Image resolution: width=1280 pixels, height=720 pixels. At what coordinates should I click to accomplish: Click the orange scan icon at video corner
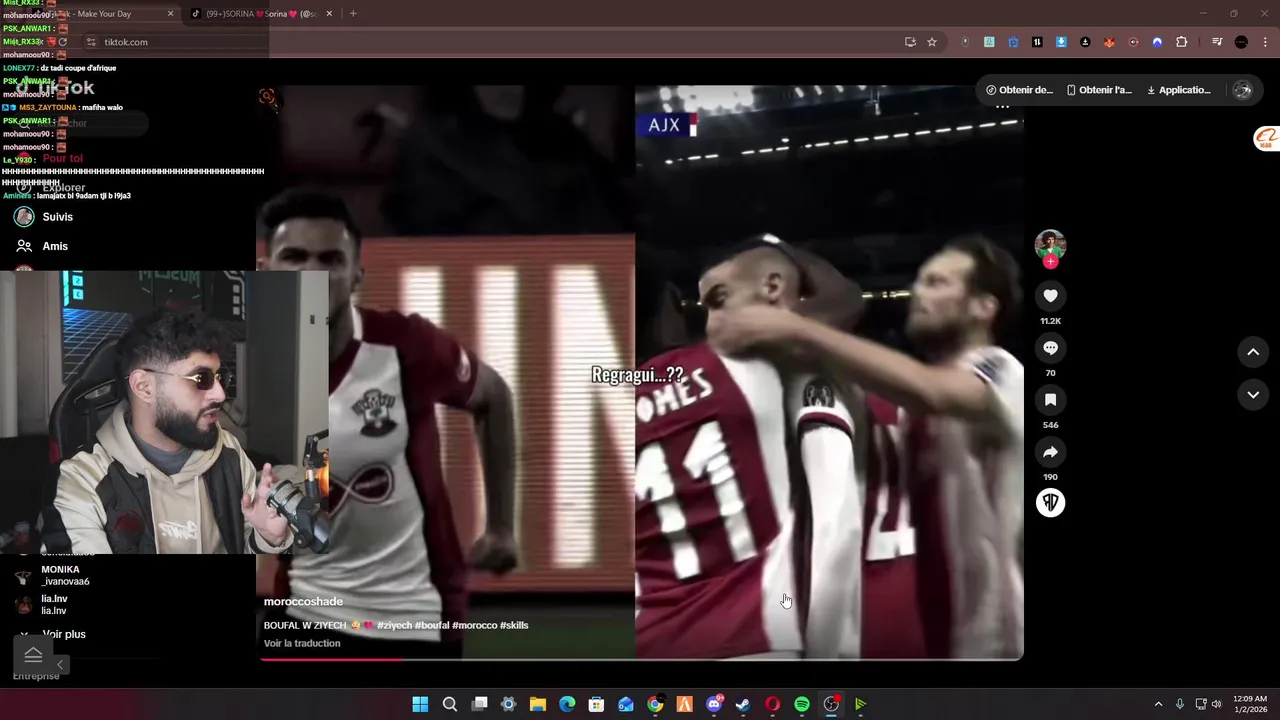click(267, 97)
